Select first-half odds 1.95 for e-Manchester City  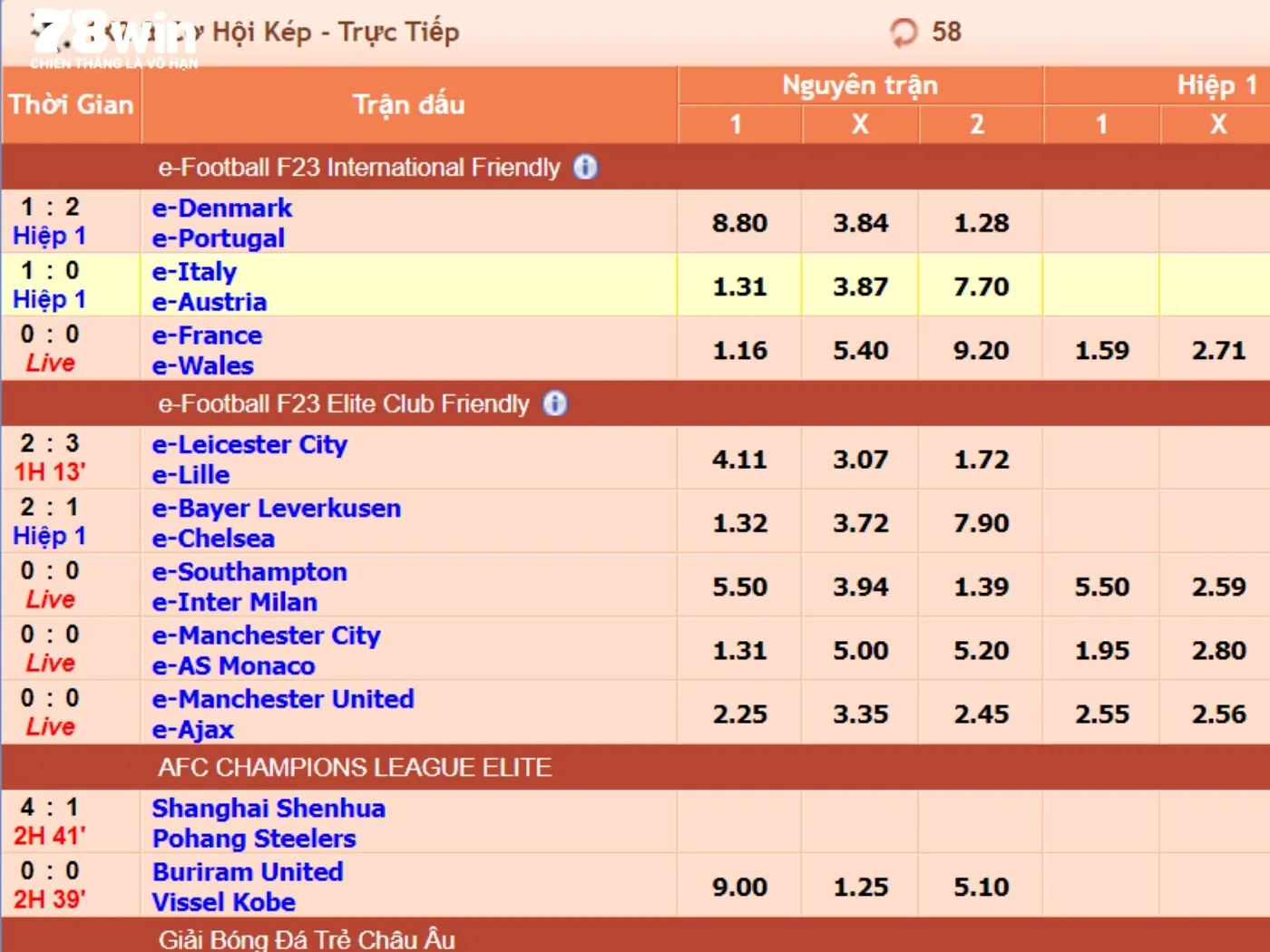click(1102, 650)
